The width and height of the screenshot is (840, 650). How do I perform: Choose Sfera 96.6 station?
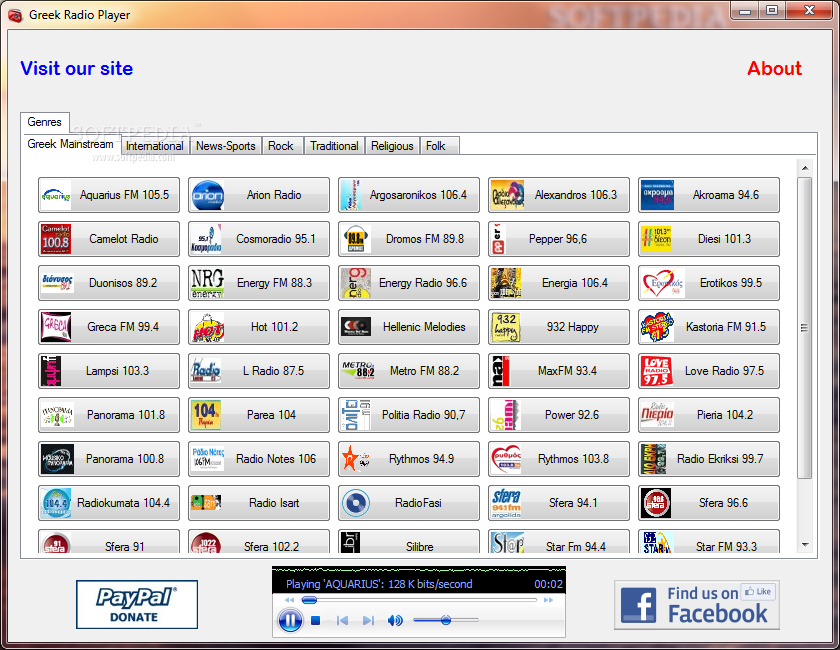tap(709, 503)
